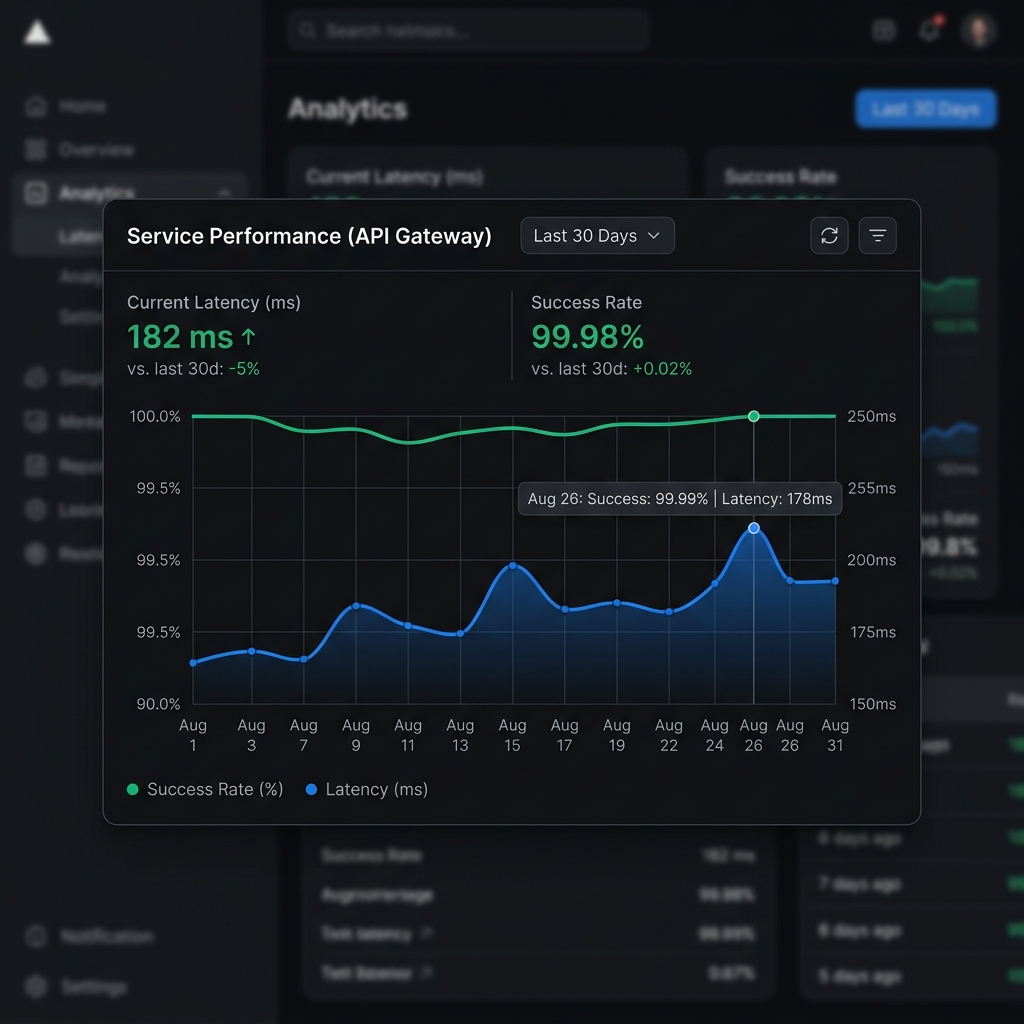This screenshot has height=1024, width=1024.
Task: Open the chart filter options icon
Action: click(x=877, y=235)
